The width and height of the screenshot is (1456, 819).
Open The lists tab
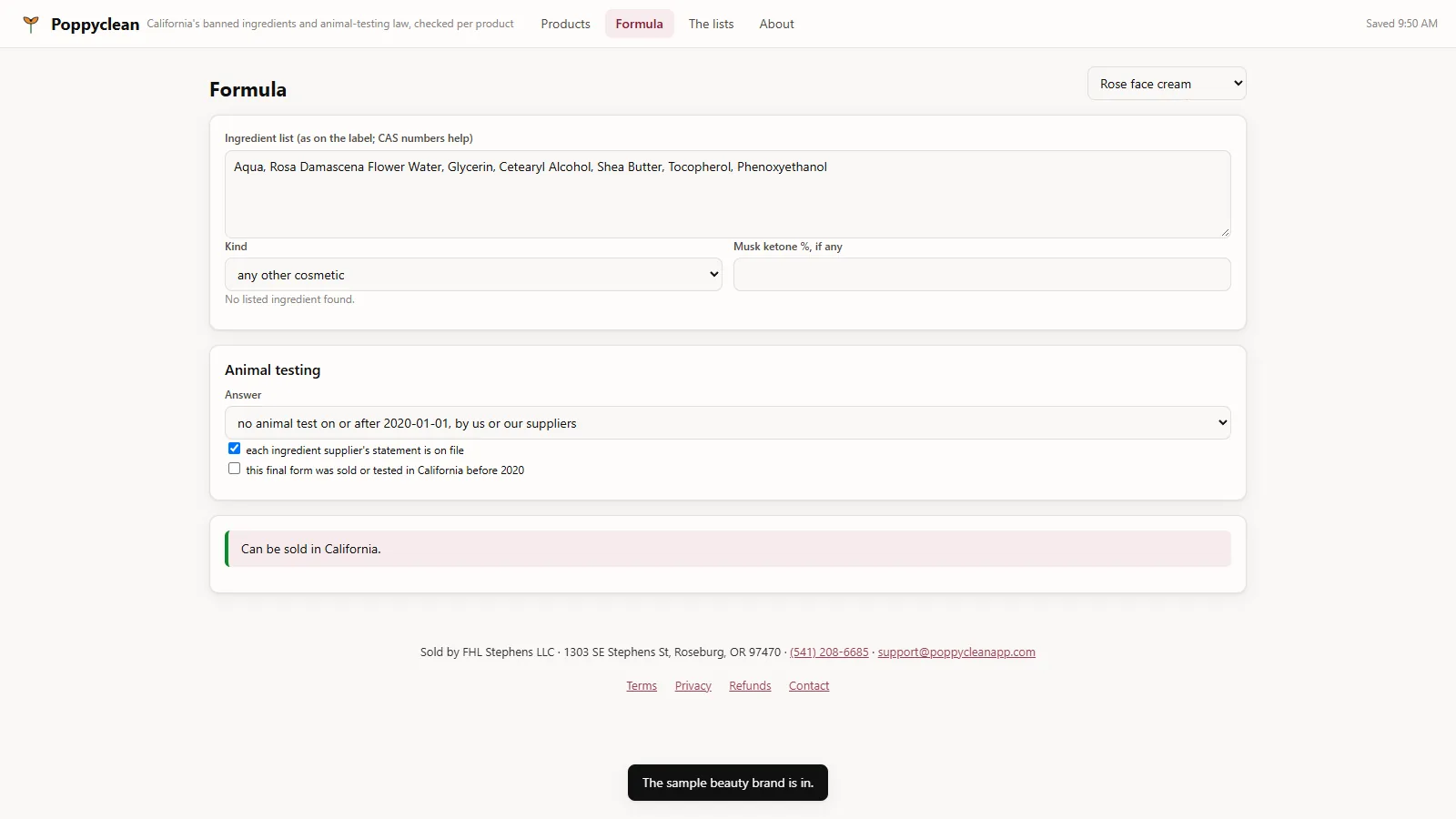pos(711,24)
